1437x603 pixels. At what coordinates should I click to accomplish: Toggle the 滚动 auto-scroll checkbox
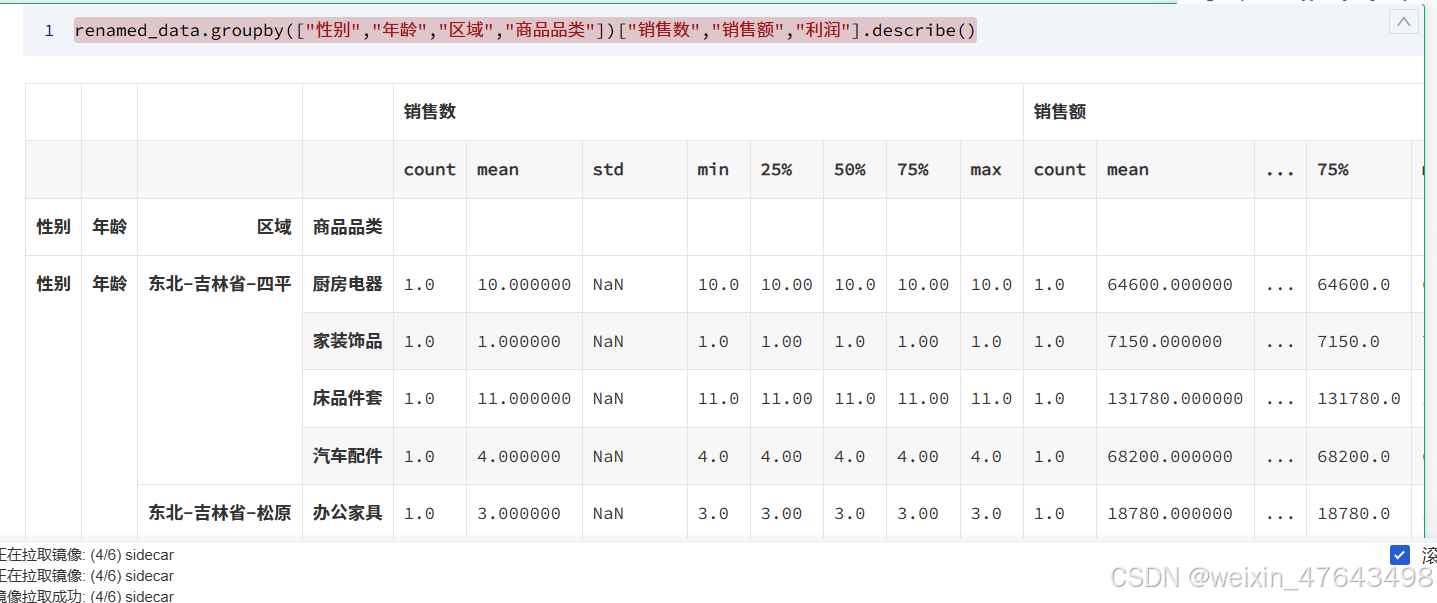point(1399,554)
